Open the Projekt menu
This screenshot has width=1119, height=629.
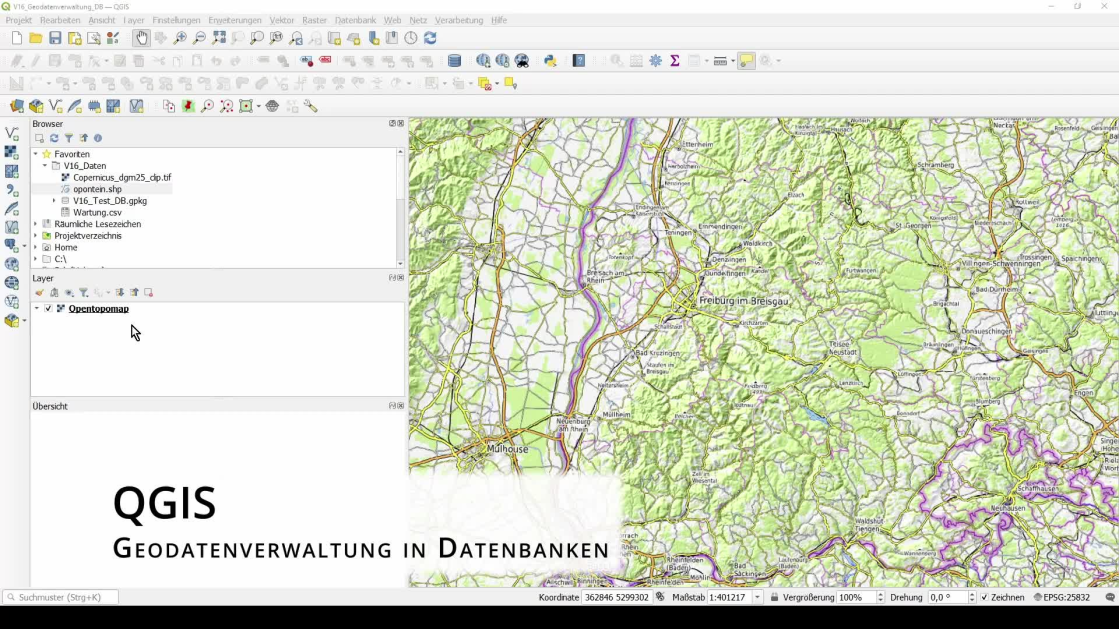(x=19, y=20)
